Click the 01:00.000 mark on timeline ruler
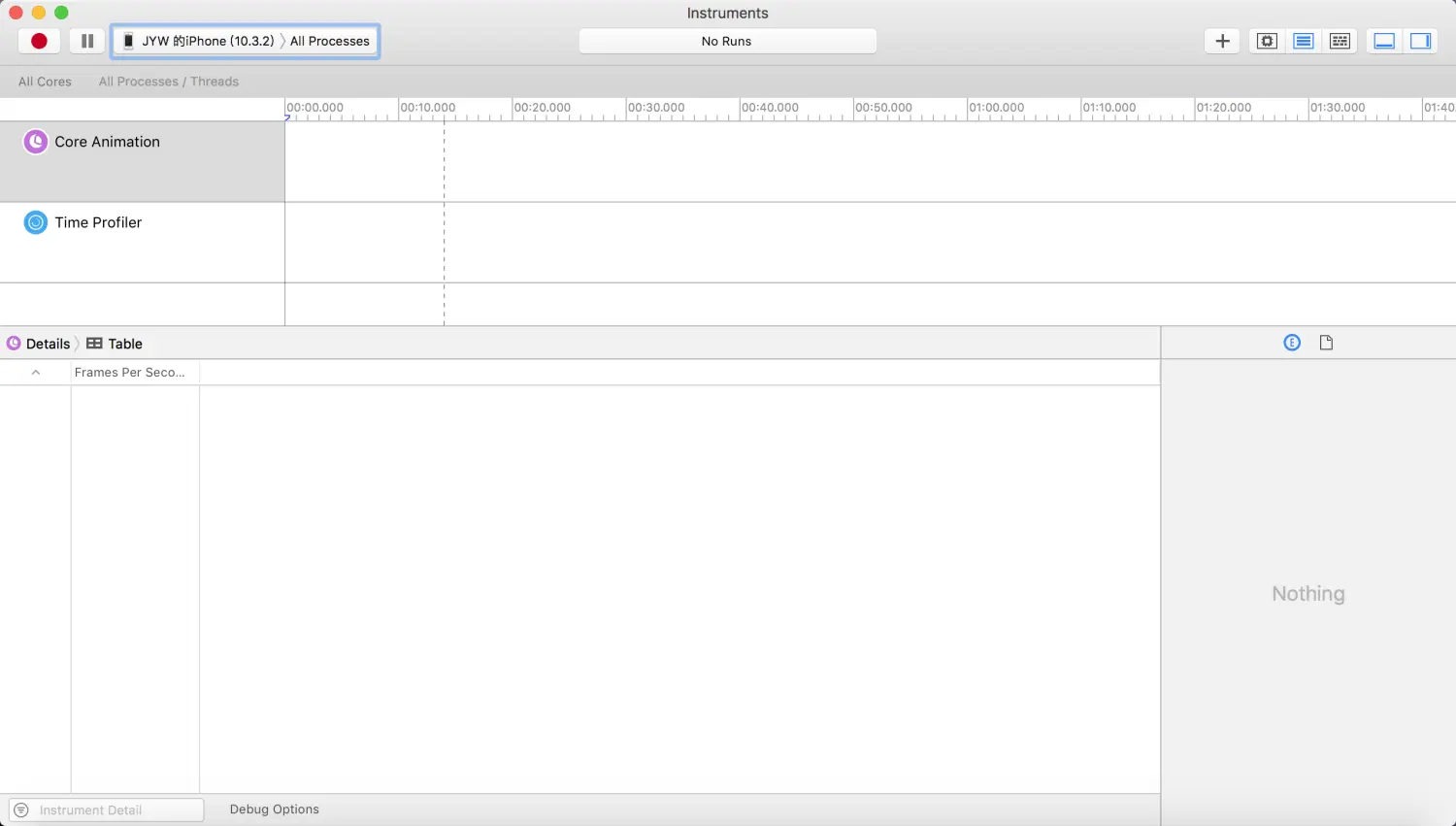The width and height of the screenshot is (1456, 826). tap(997, 108)
